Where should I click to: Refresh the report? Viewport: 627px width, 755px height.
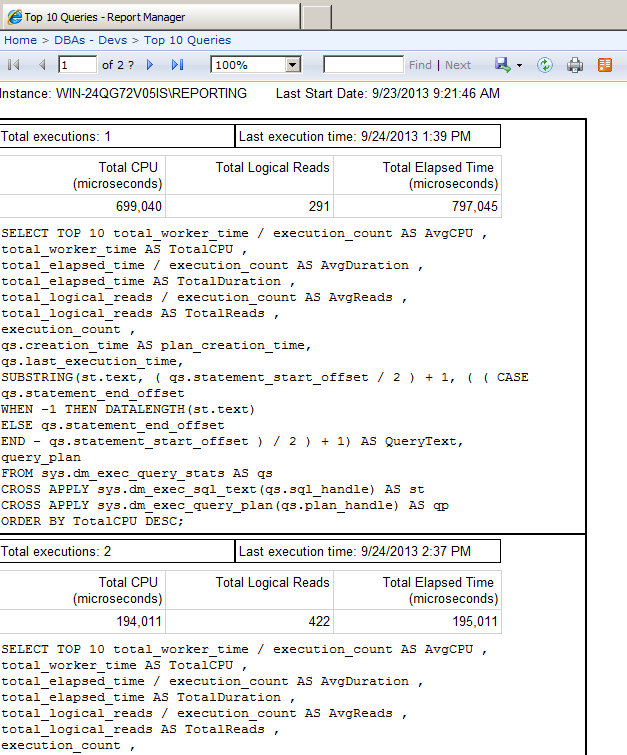[545, 65]
